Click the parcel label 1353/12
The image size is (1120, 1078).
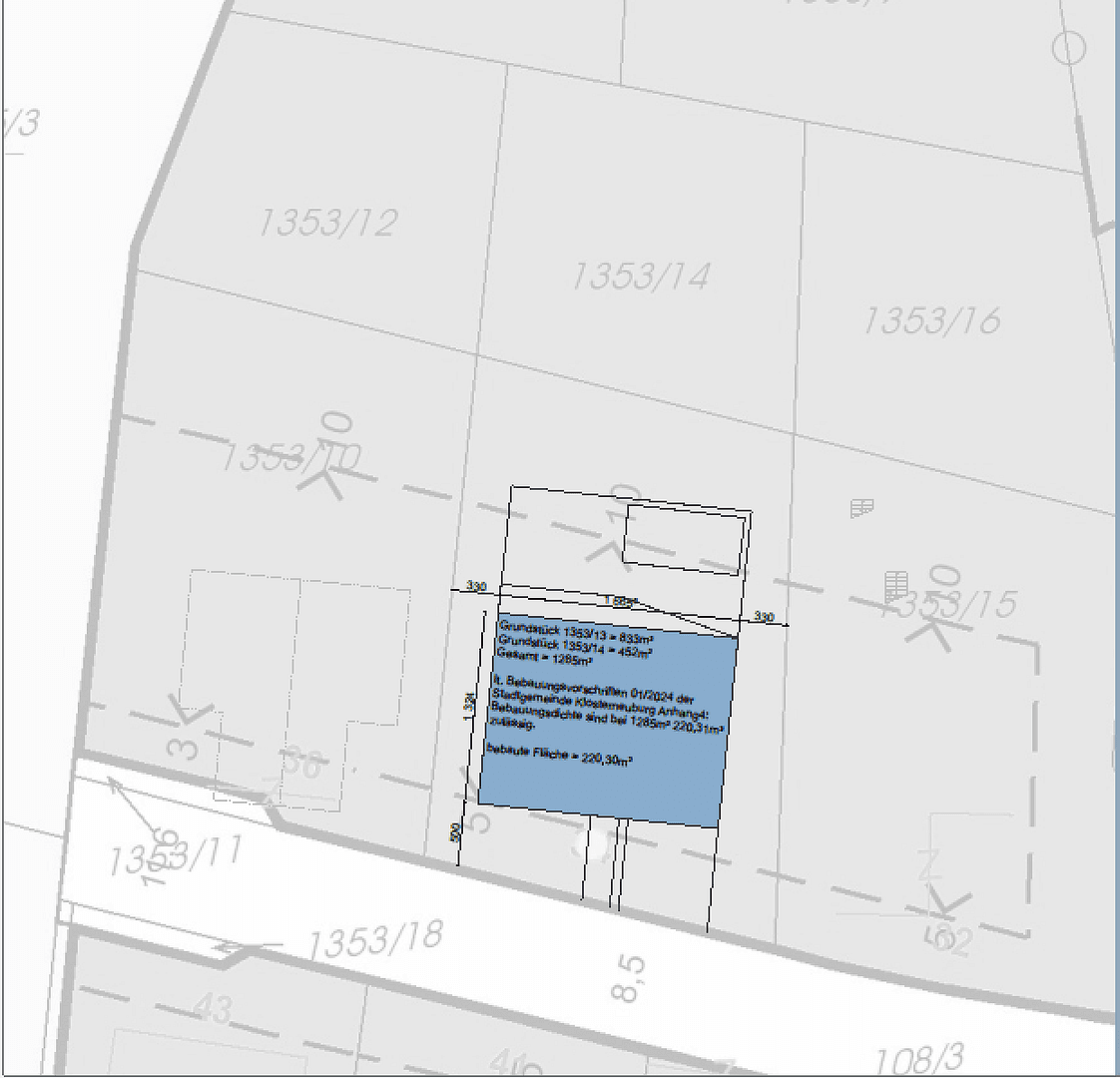point(327,223)
